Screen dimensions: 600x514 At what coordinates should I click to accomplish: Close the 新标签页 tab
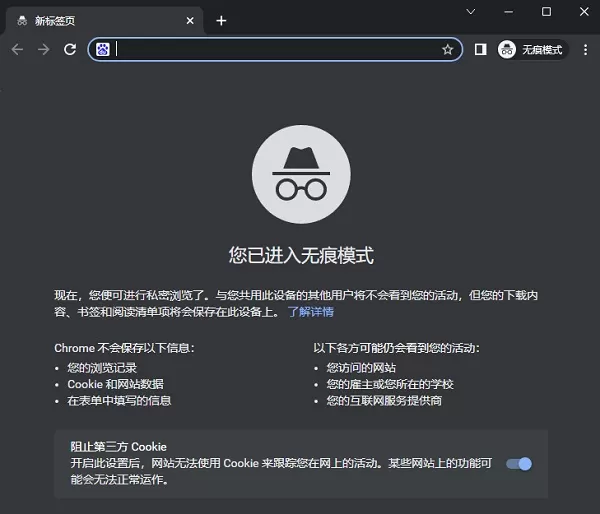pyautogui.click(x=190, y=21)
